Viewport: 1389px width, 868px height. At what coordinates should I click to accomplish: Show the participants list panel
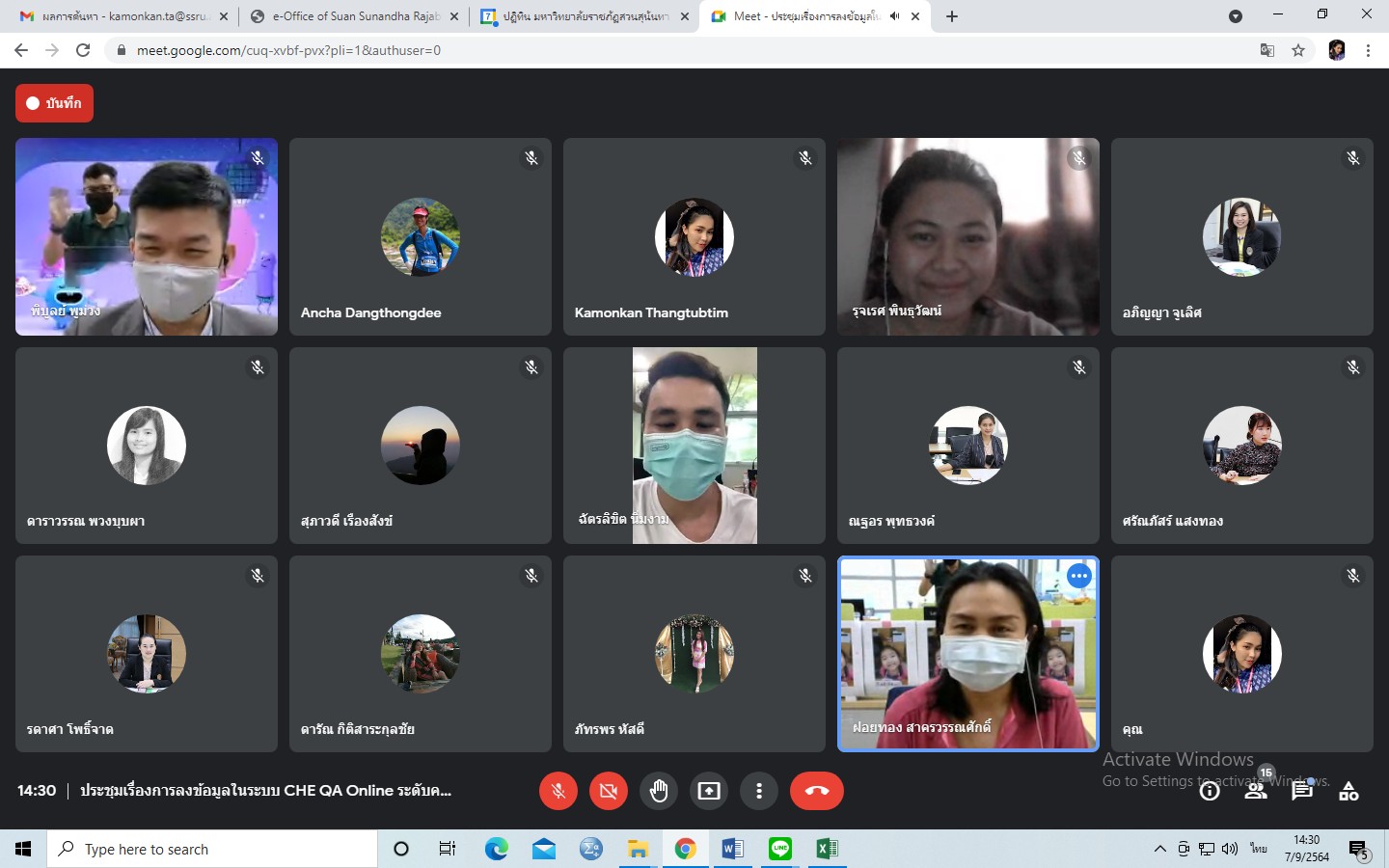pyautogui.click(x=1255, y=792)
